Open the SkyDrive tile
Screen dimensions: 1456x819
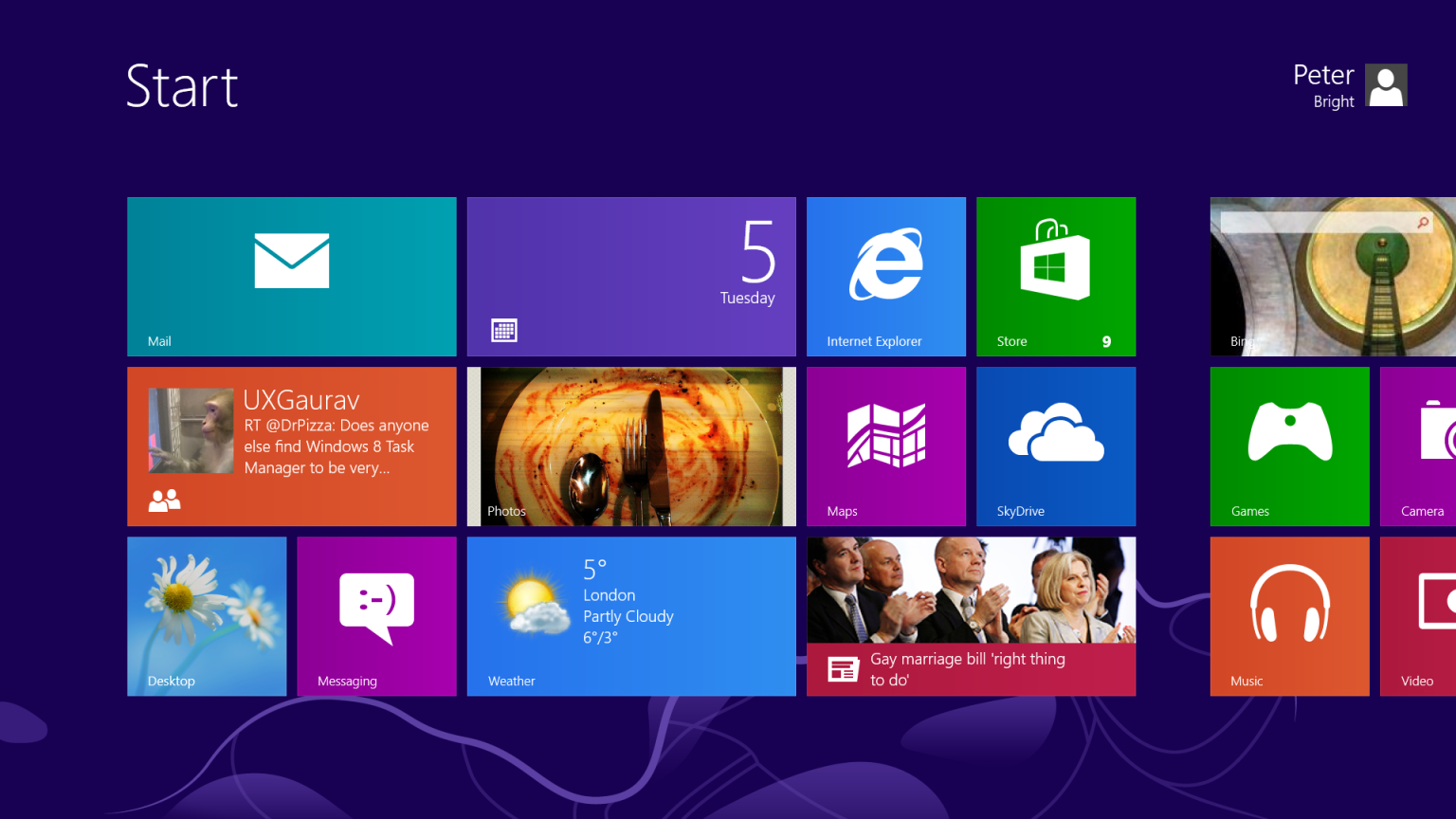[1055, 446]
